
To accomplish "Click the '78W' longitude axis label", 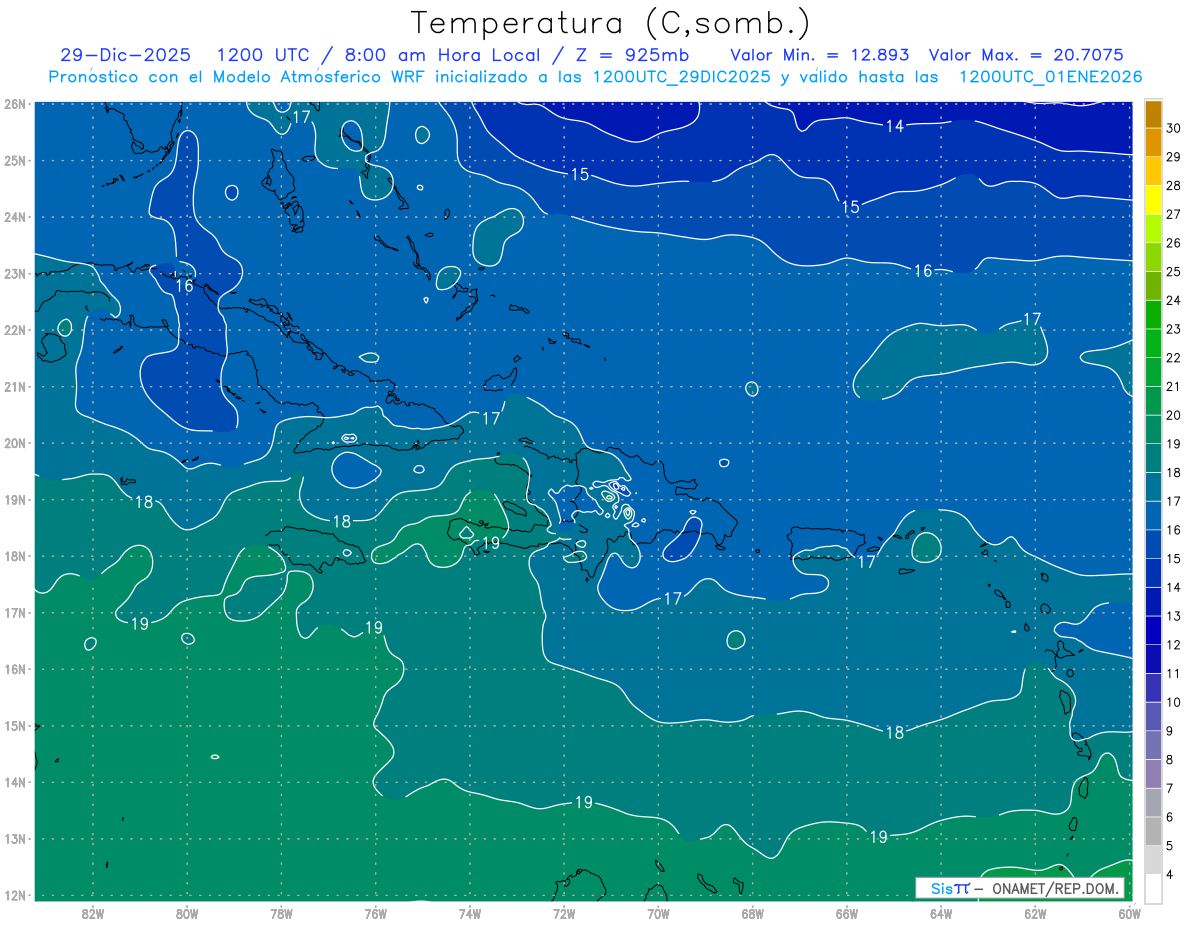I will pos(281,912).
